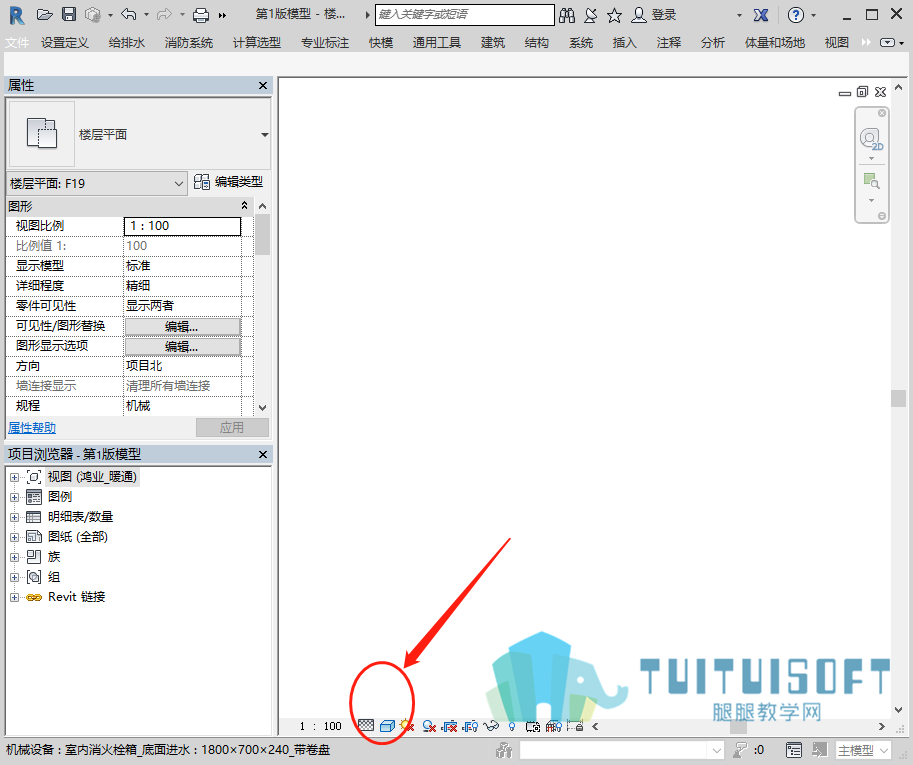Click the Reveal Hidden Elements lightbulb icon
913x765 pixels.
point(512,726)
